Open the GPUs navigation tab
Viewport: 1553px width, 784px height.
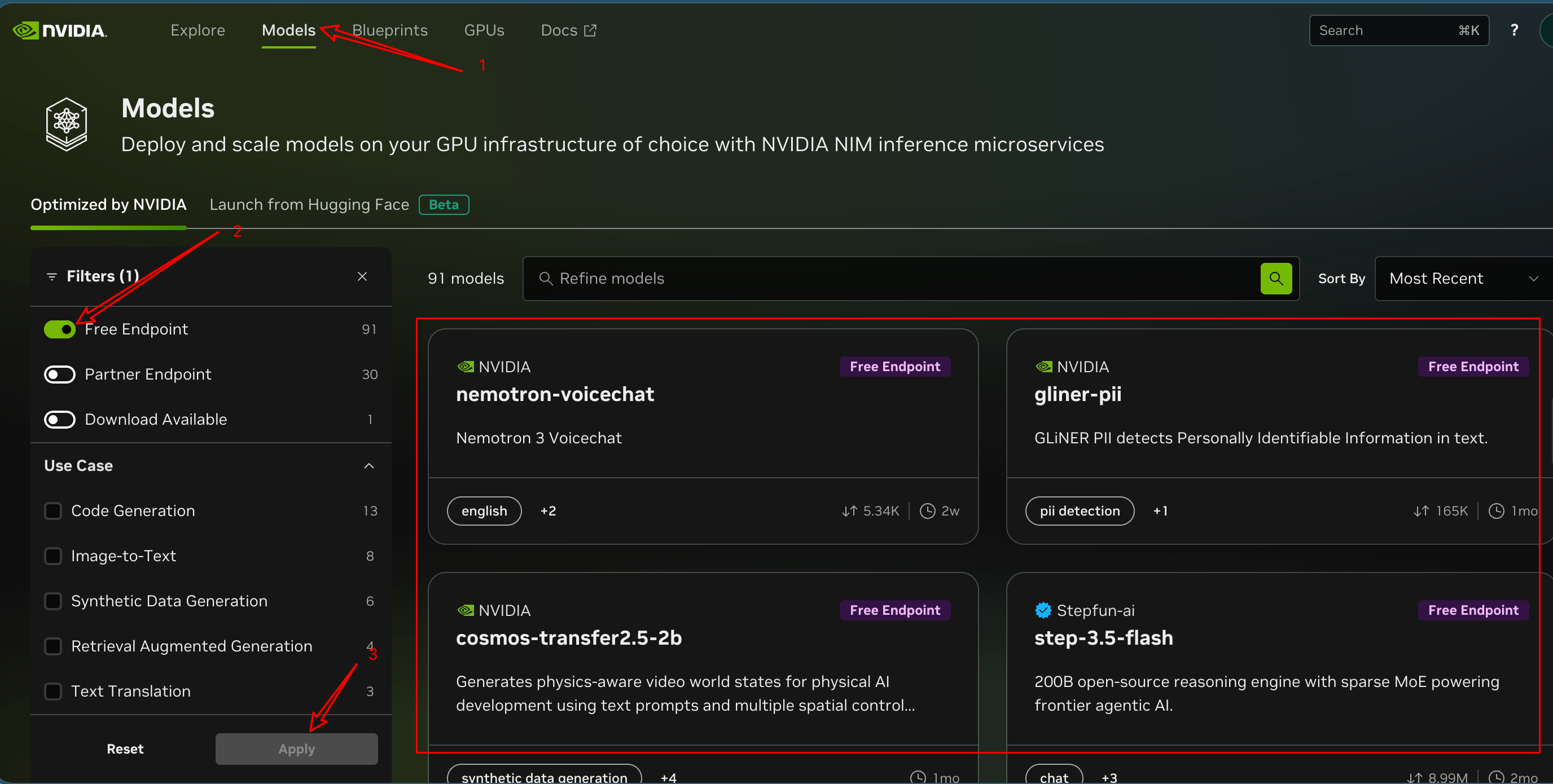[484, 30]
